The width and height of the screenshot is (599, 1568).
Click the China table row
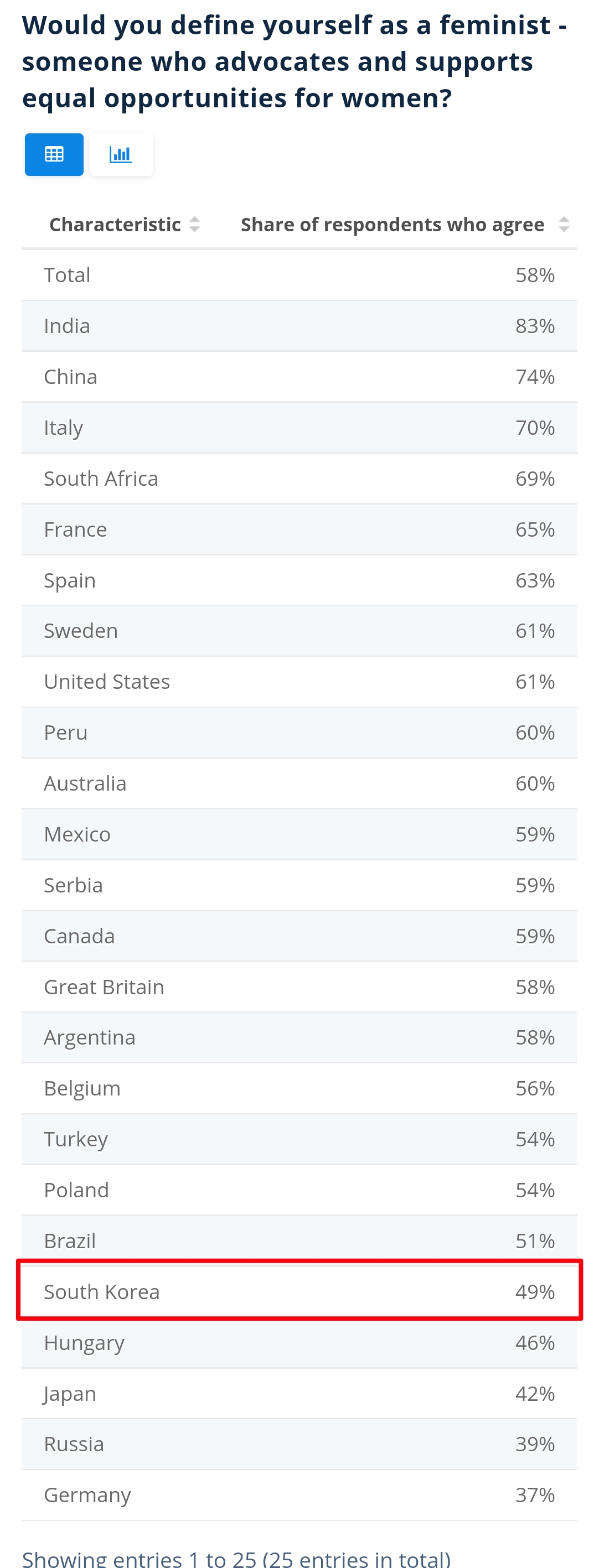coord(298,377)
